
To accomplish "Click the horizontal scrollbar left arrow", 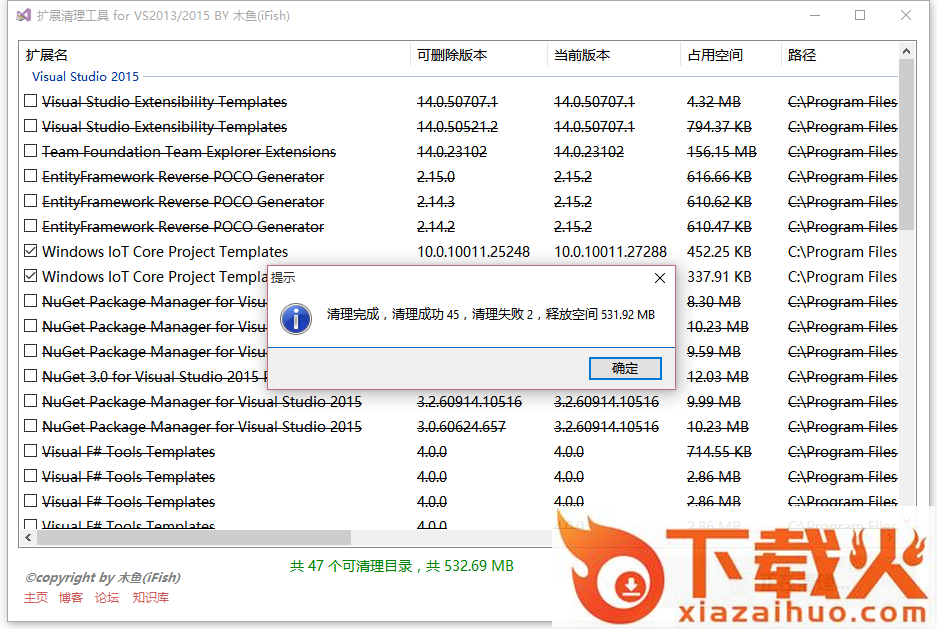I will pos(28,538).
